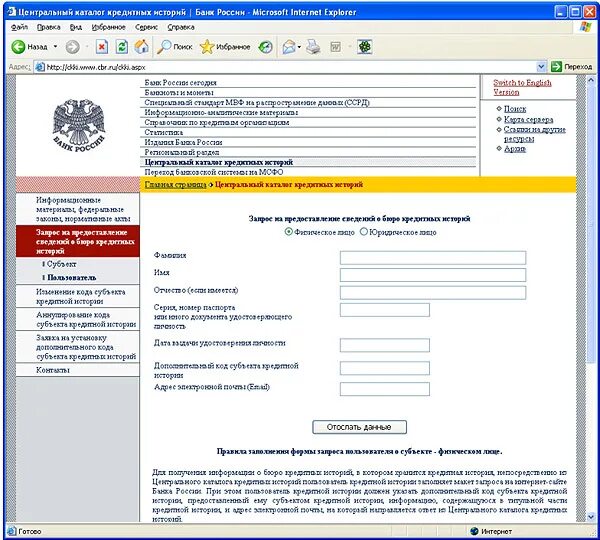The width and height of the screenshot is (600, 540).
Task: Open Статистика section
Action: coord(164,132)
